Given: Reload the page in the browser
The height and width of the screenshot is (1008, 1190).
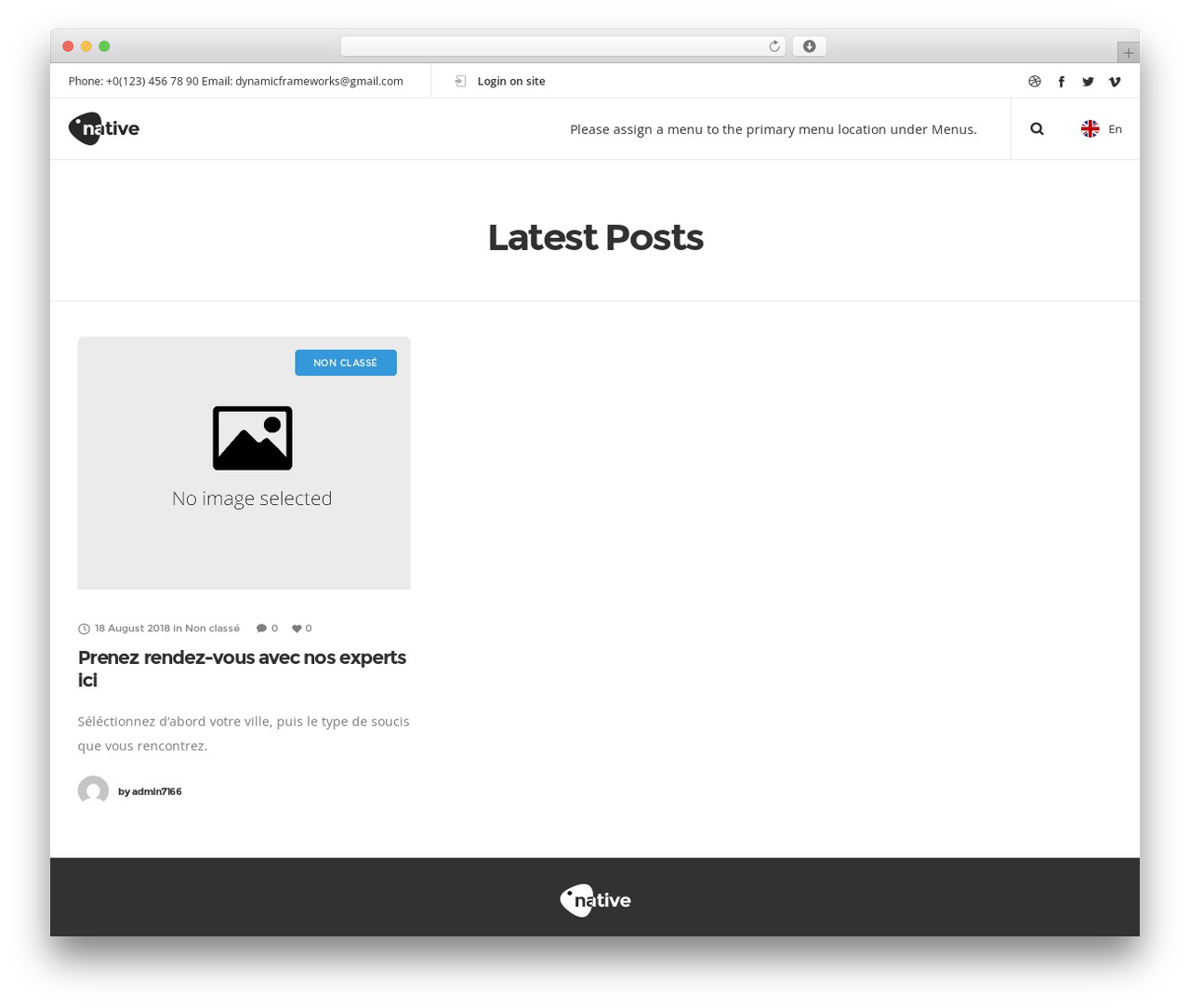Looking at the screenshot, I should 773,46.
